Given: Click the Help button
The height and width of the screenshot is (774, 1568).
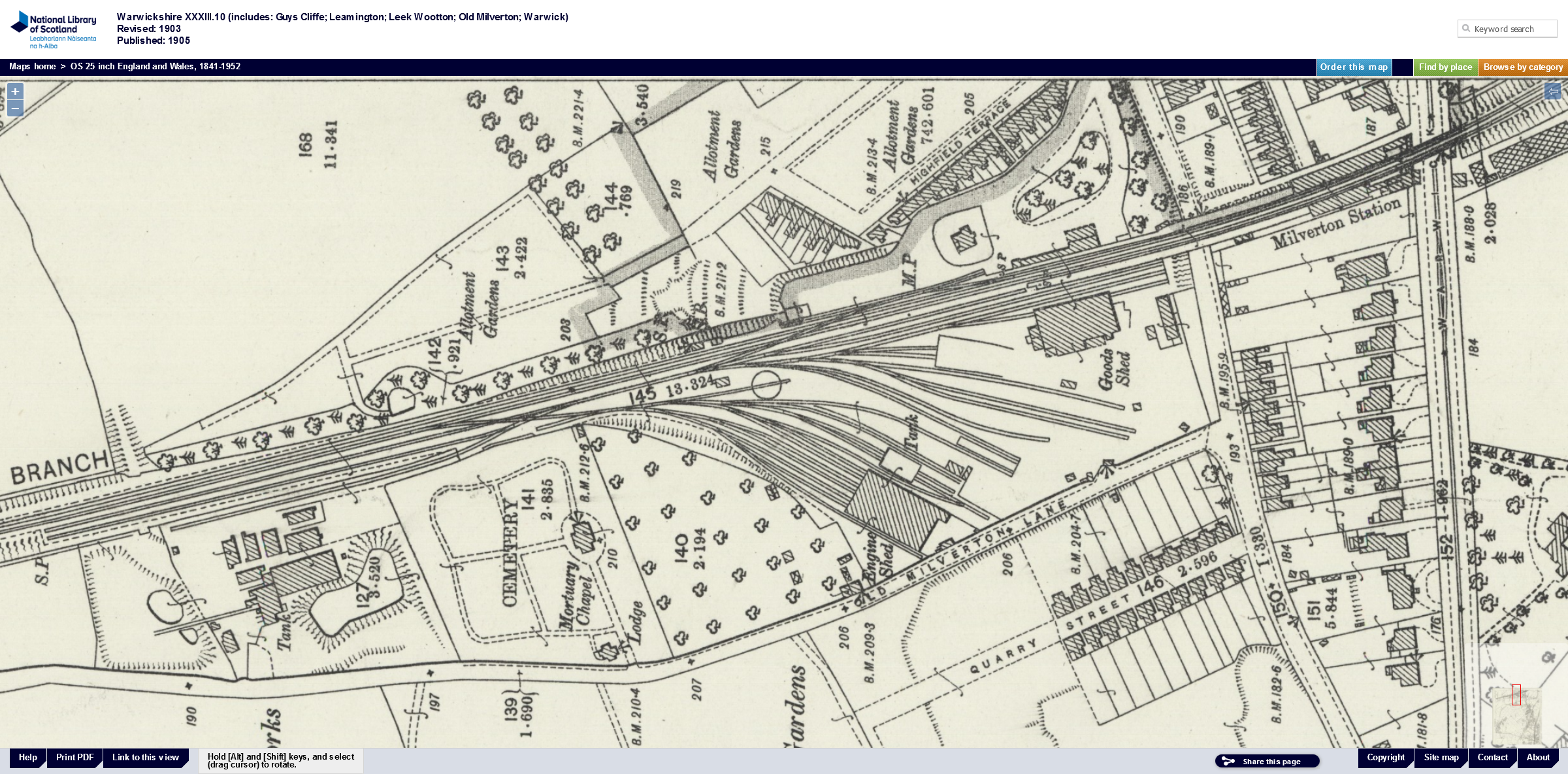Looking at the screenshot, I should pyautogui.click(x=27, y=758).
